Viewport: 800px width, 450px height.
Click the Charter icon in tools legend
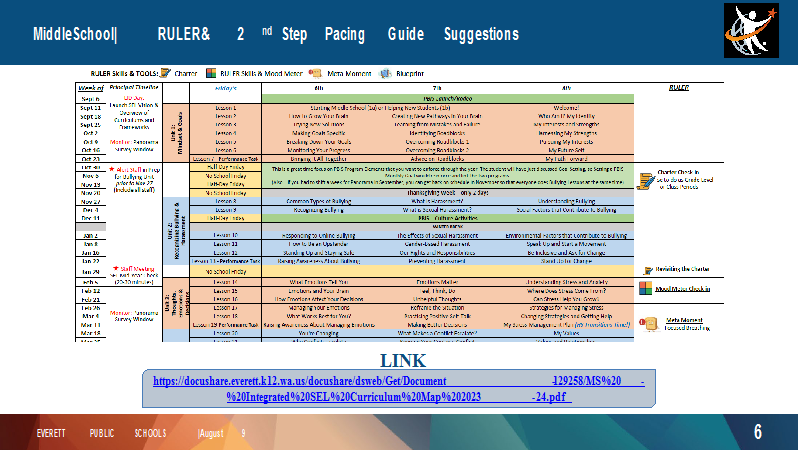(165, 73)
